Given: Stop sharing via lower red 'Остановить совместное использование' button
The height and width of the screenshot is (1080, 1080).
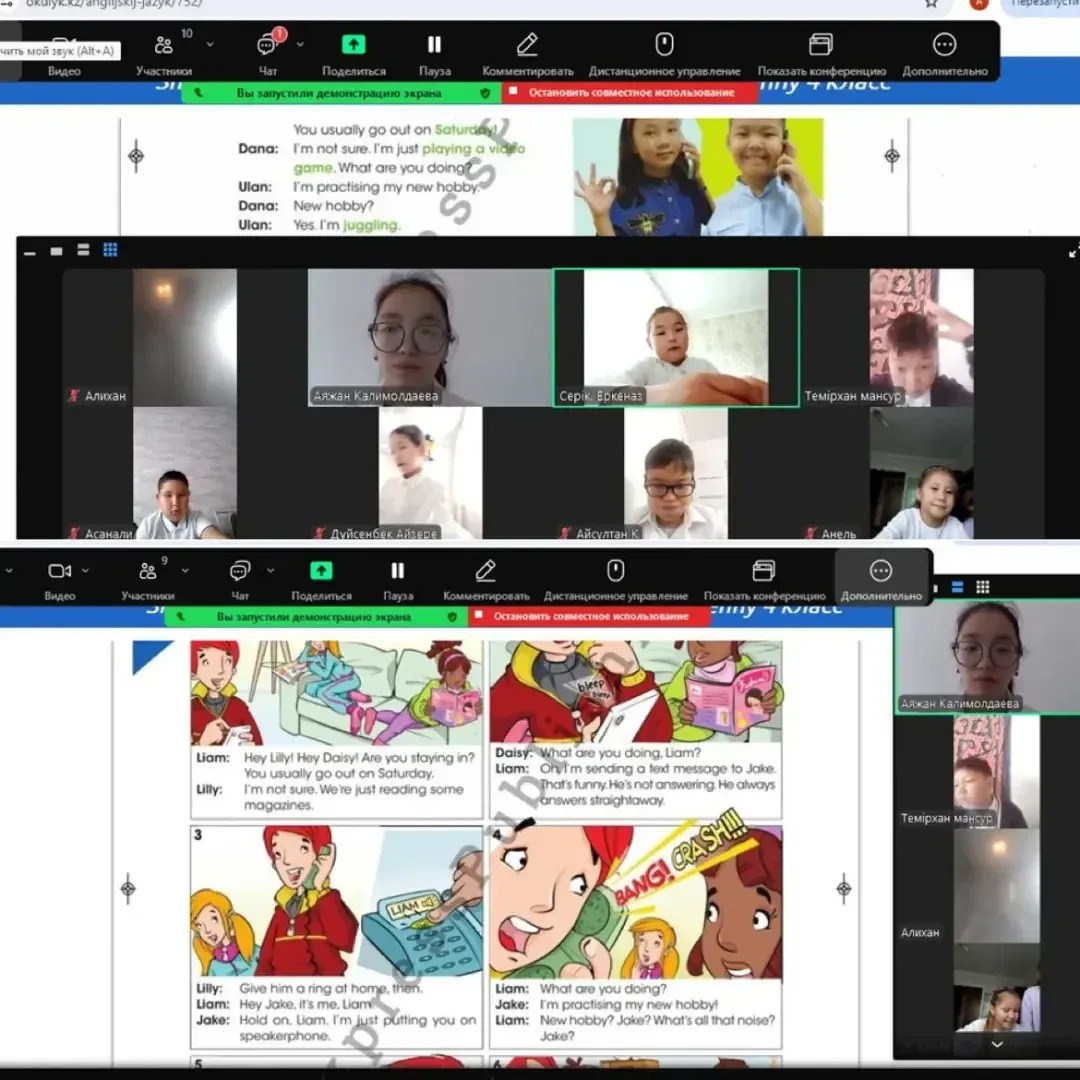Looking at the screenshot, I should coord(590,616).
